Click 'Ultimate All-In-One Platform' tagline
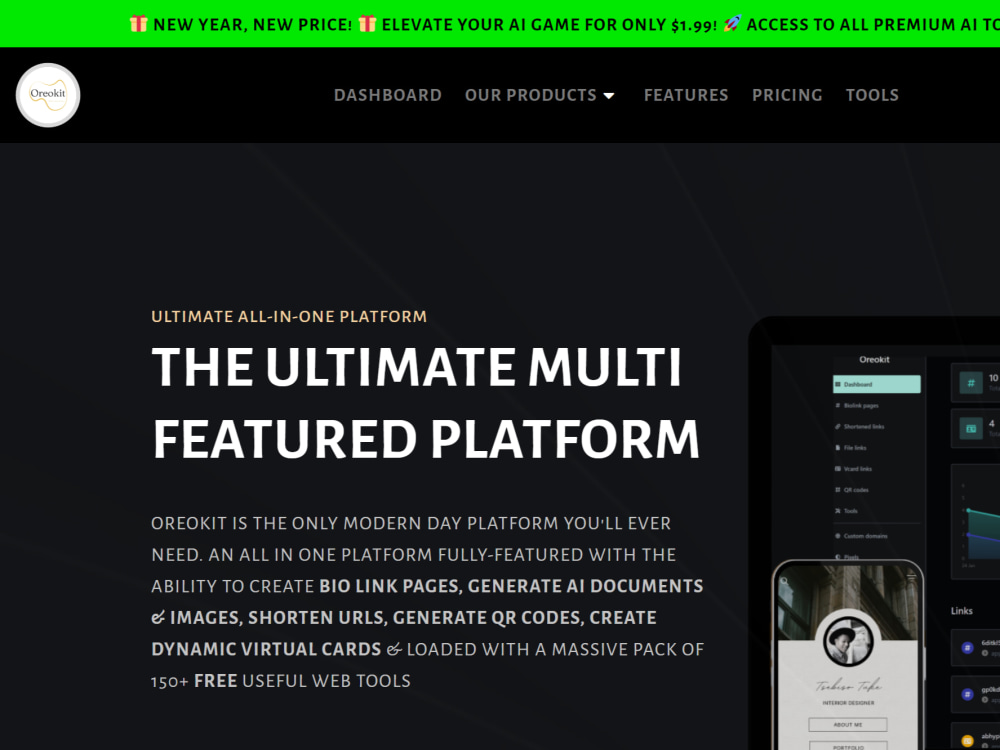This screenshot has width=1000, height=750. pos(289,316)
